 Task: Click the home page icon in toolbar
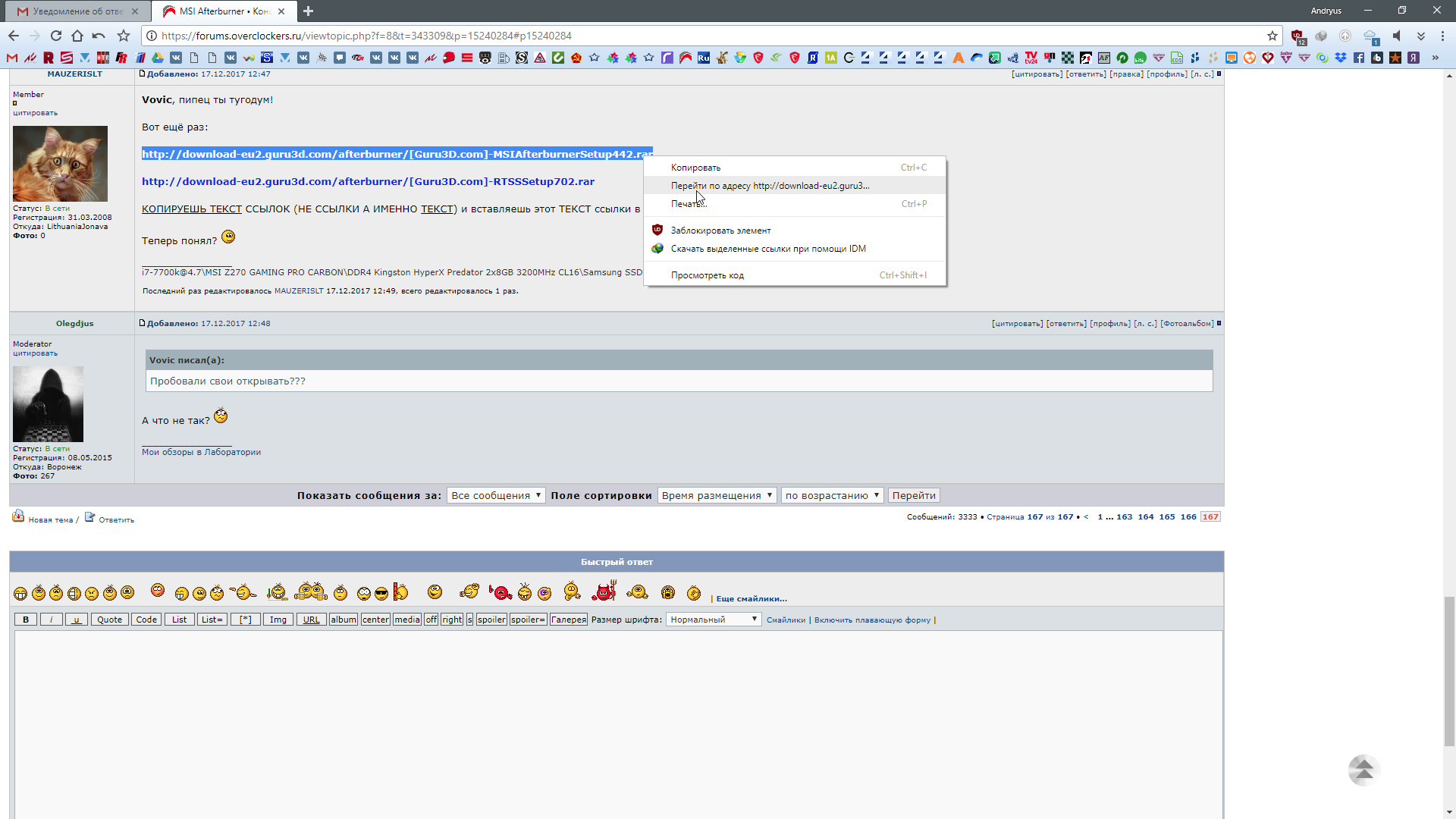77,36
